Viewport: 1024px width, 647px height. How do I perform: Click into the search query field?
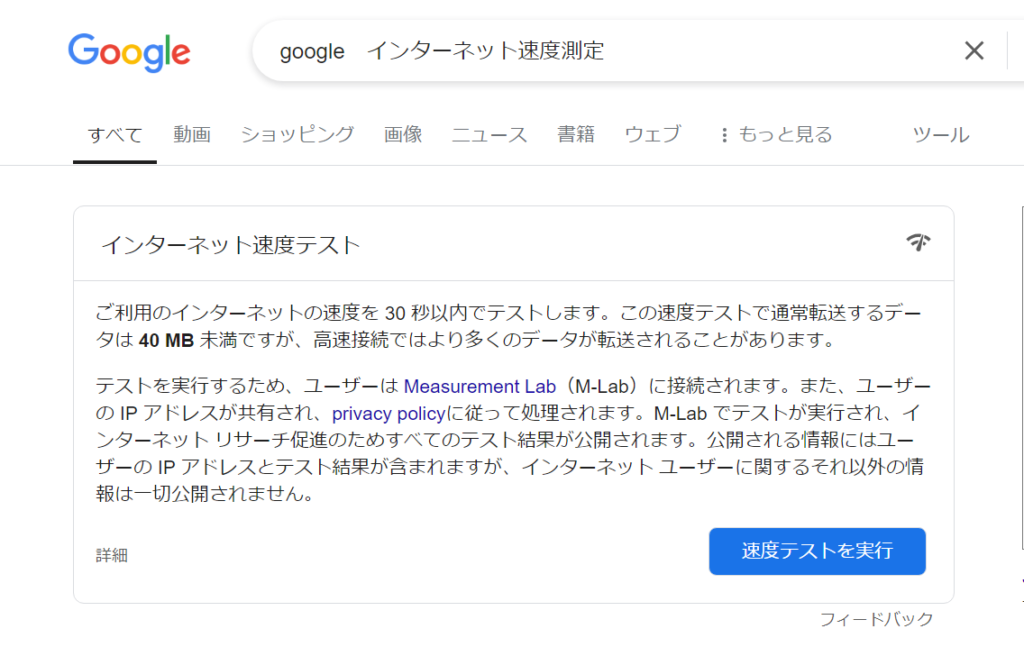pos(600,51)
